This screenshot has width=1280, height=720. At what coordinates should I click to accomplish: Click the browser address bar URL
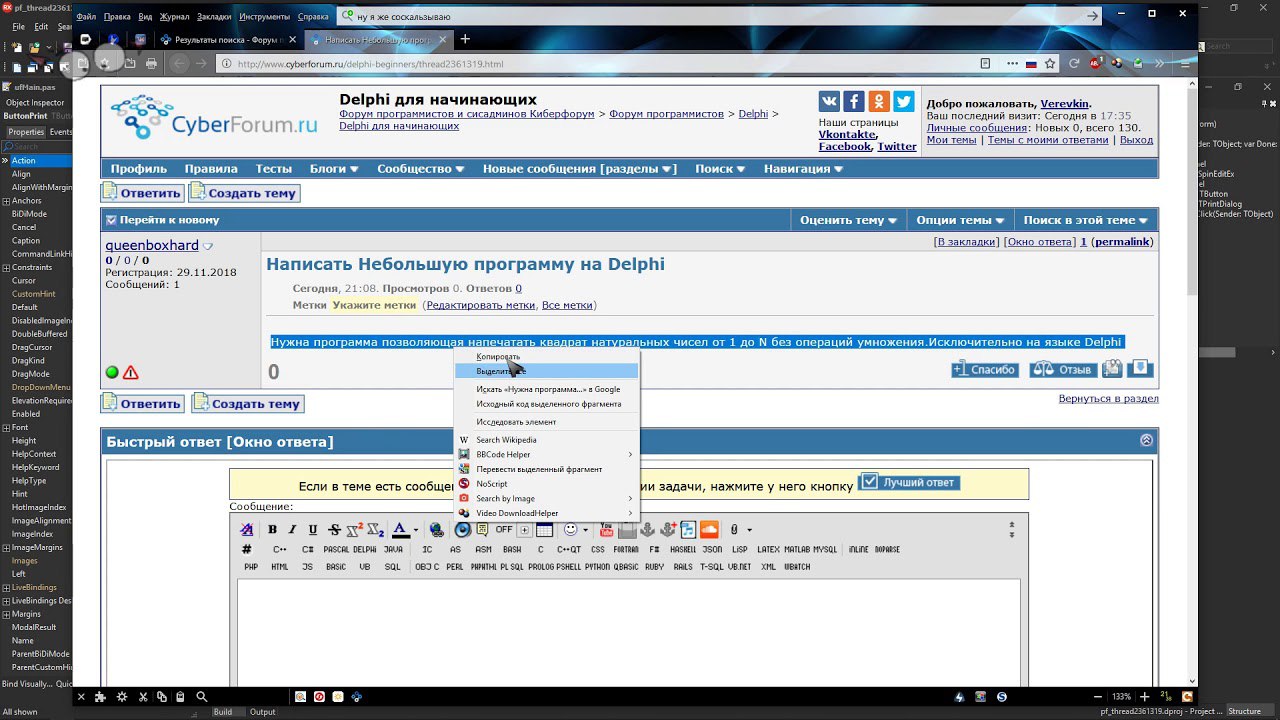pos(370,64)
